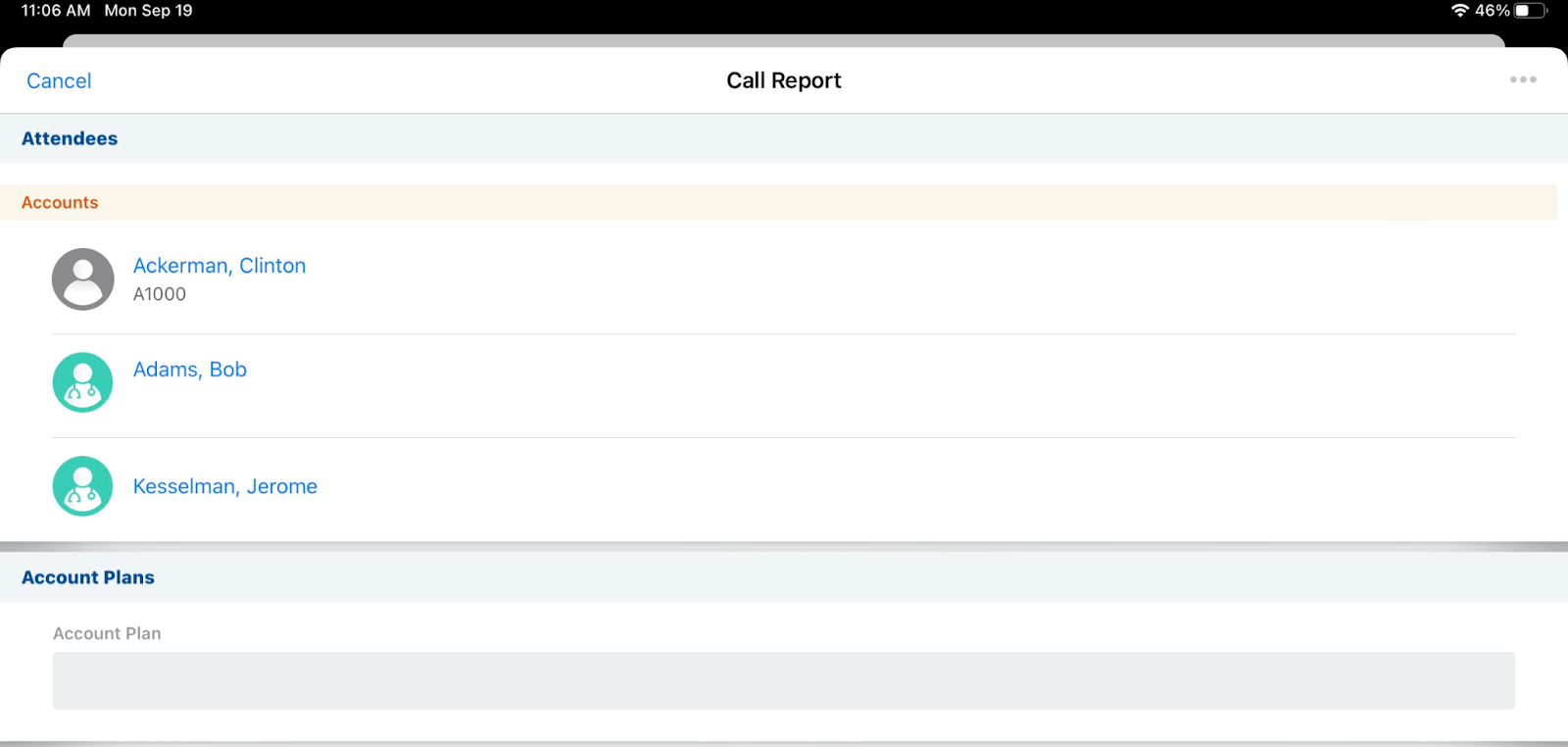Tap the 11:06 AM clock
1568x747 pixels.
(56, 11)
